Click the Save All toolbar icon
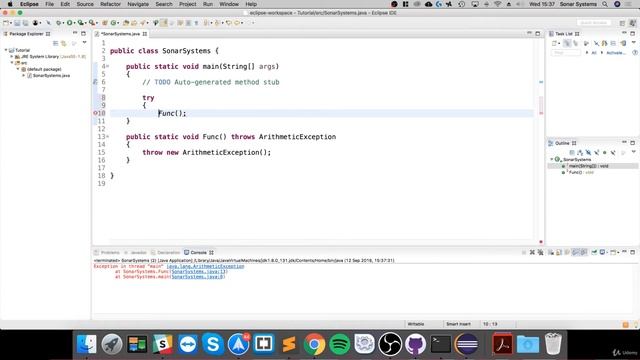Viewport: 640px width, 360px height. tap(25, 23)
